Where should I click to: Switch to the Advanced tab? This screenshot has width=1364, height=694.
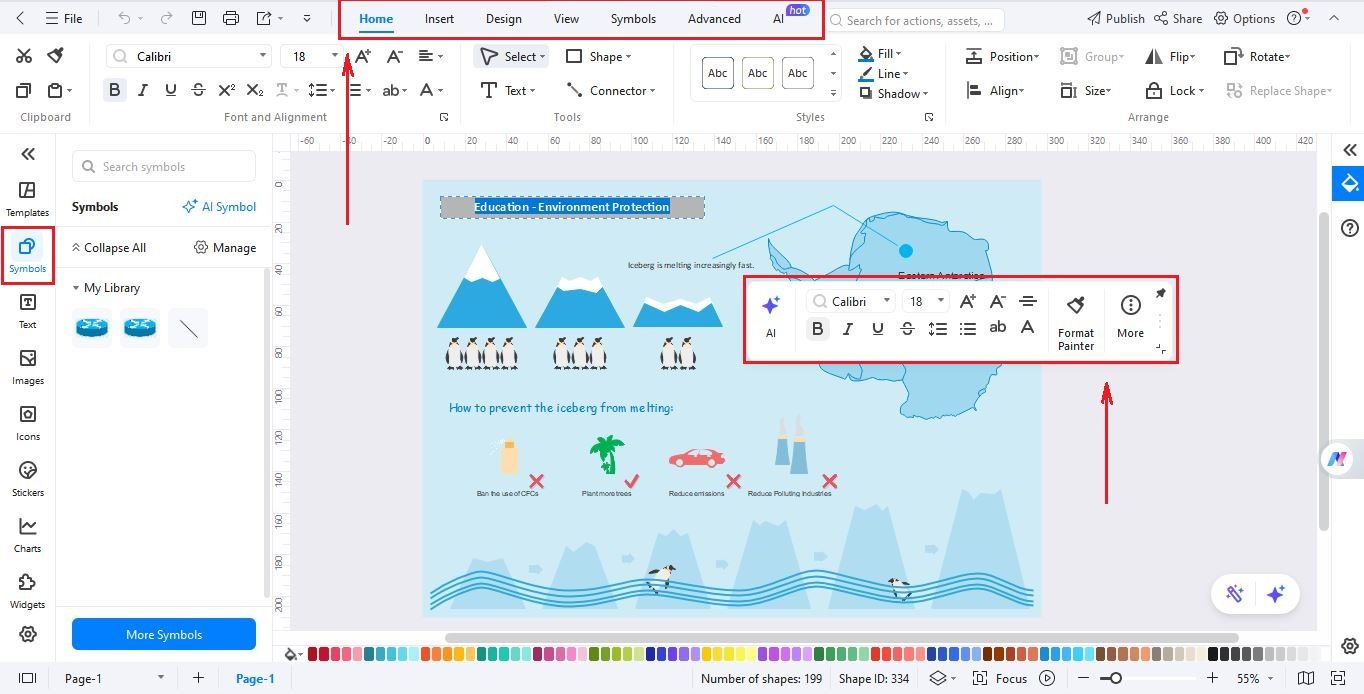tap(714, 18)
